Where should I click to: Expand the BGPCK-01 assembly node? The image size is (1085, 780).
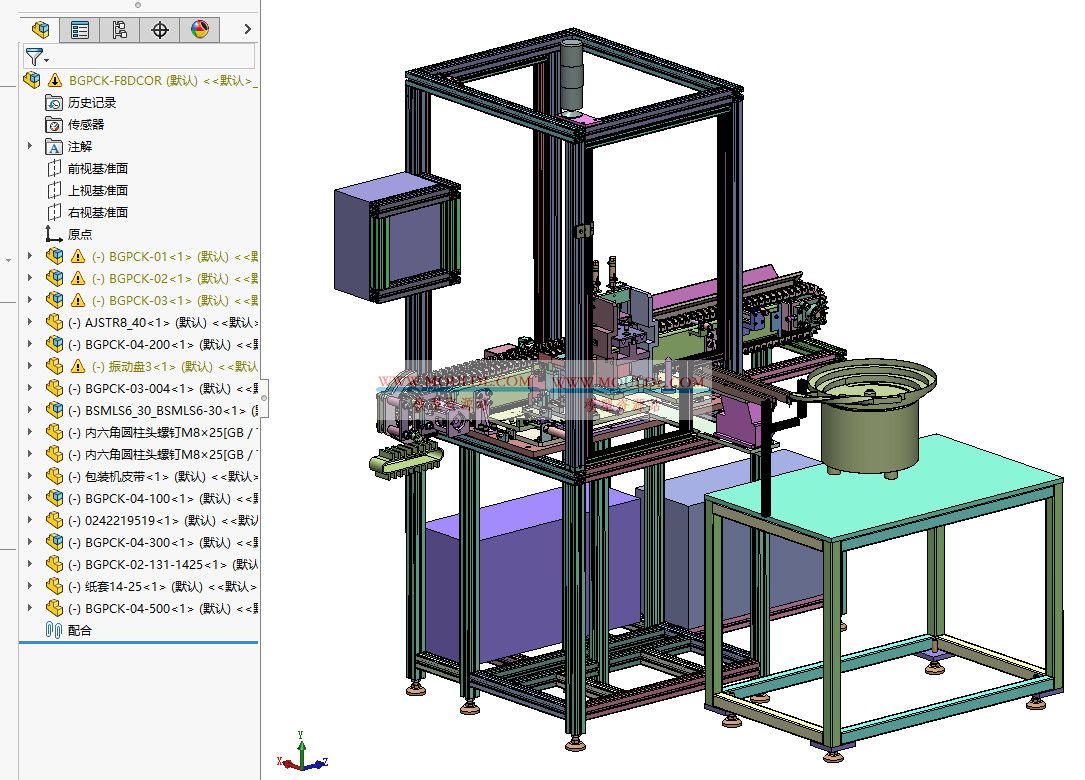pyautogui.click(x=29, y=255)
